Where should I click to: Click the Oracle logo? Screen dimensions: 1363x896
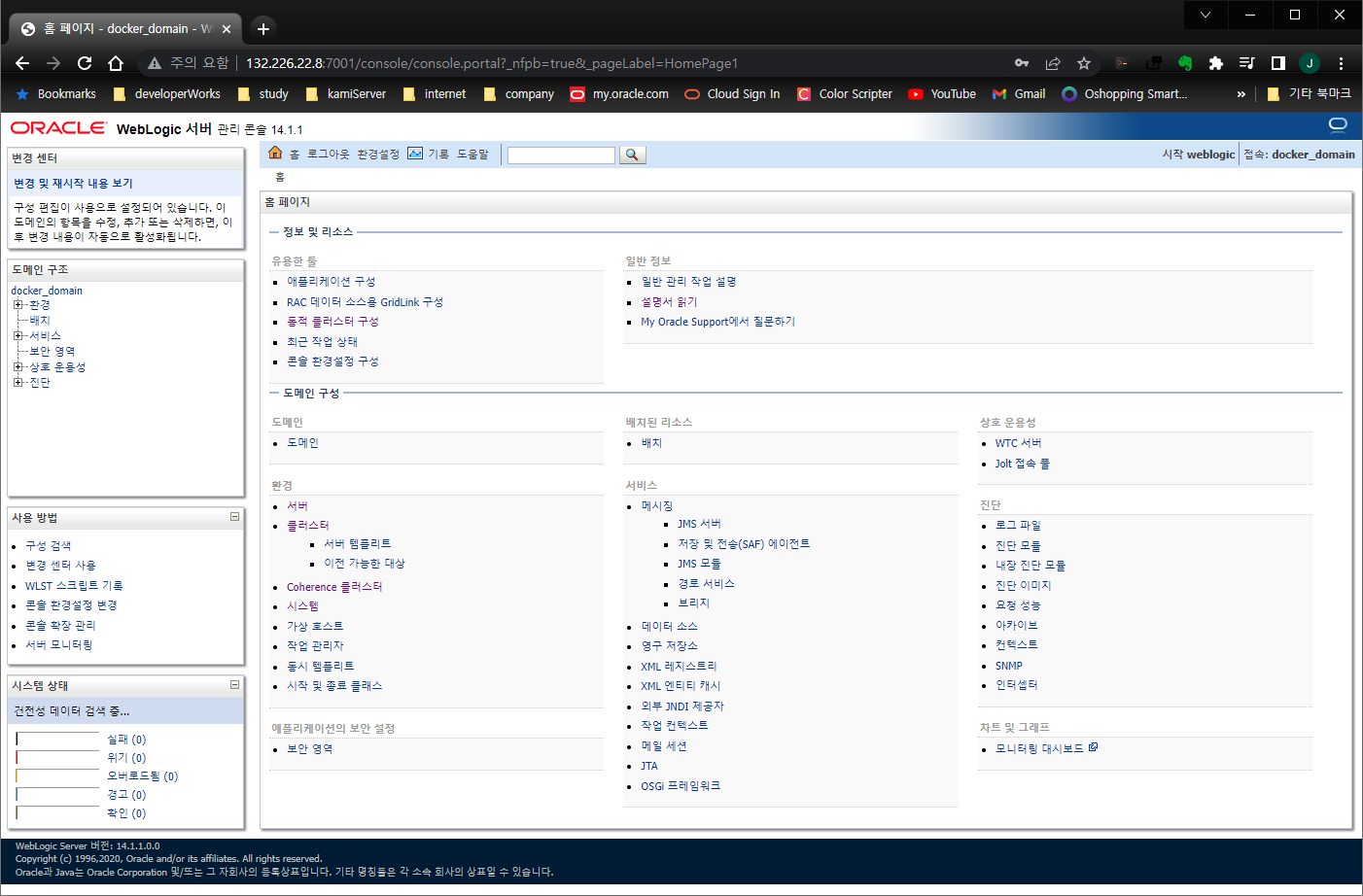58,128
